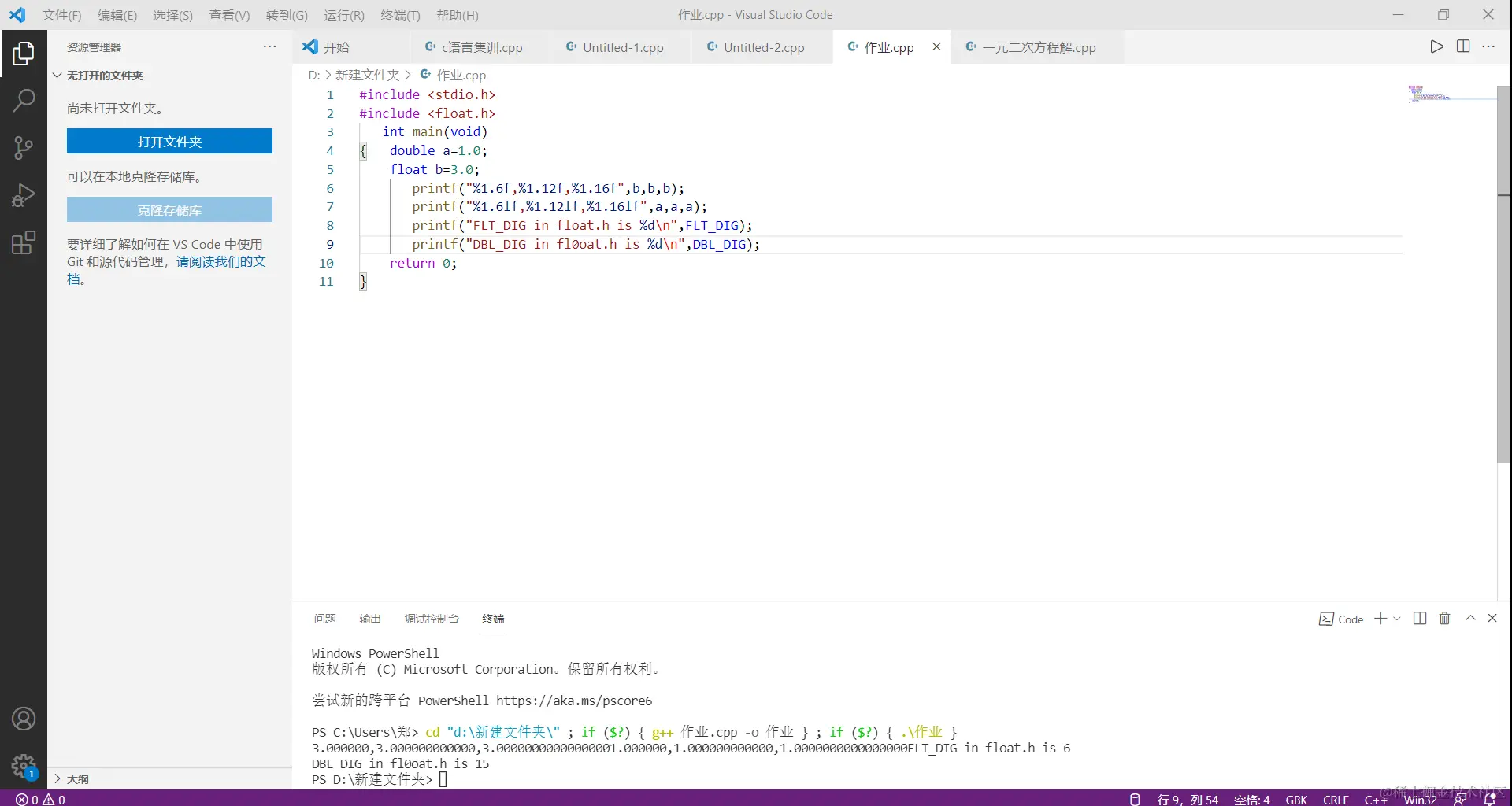Image resolution: width=1512 pixels, height=806 pixels.
Task: Open editor More Actions ellipsis menu
Action: coord(1488,46)
